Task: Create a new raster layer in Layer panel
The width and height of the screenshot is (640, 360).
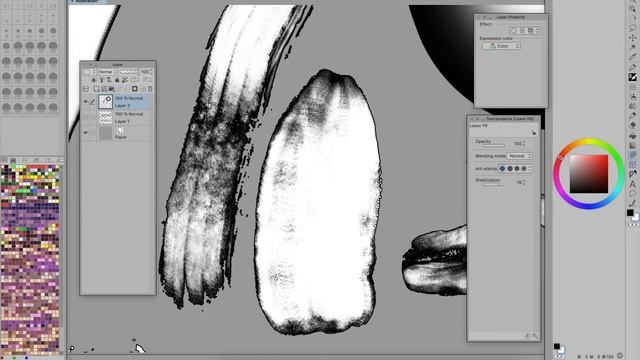Action: coord(96,89)
